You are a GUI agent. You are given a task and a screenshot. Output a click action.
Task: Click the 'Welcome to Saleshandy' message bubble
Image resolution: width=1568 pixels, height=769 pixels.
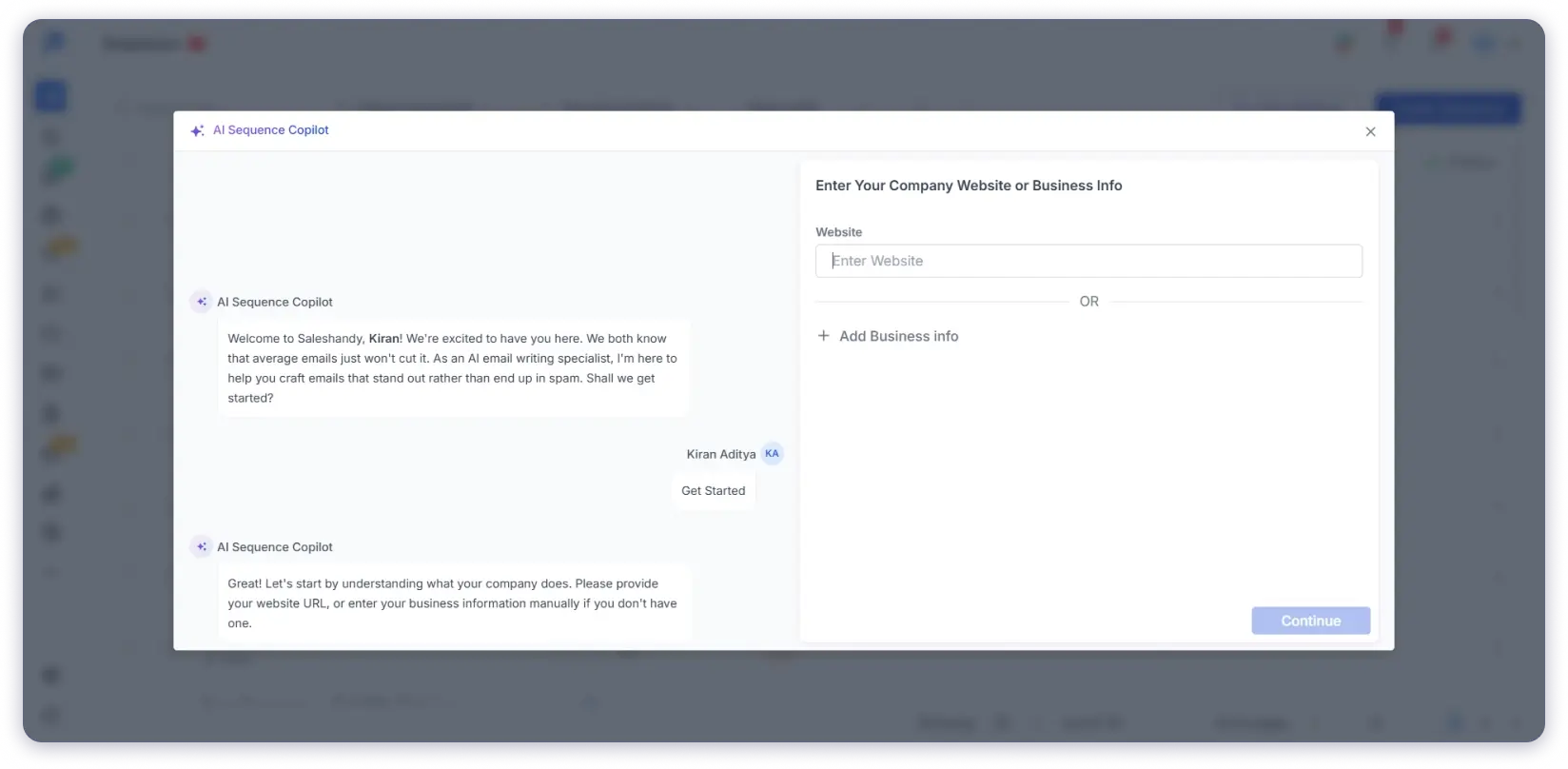pyautogui.click(x=453, y=368)
